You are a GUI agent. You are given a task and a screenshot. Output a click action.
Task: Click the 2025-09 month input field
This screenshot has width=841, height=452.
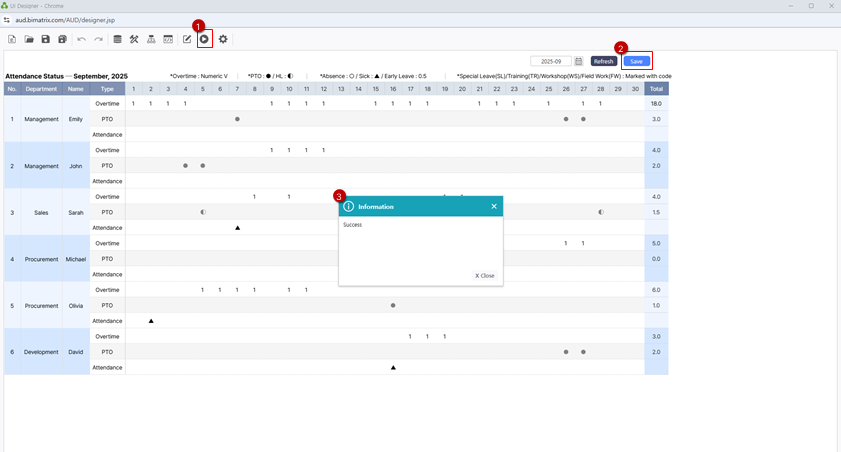pos(550,61)
